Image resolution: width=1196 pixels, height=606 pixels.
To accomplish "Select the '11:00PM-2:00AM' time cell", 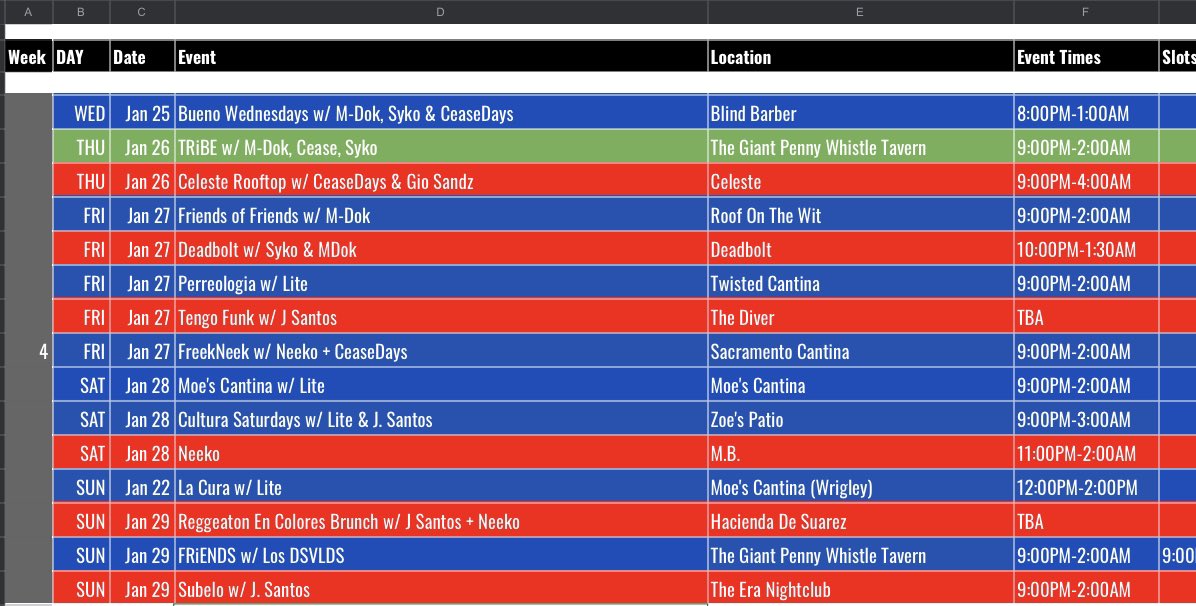I will 1085,453.
